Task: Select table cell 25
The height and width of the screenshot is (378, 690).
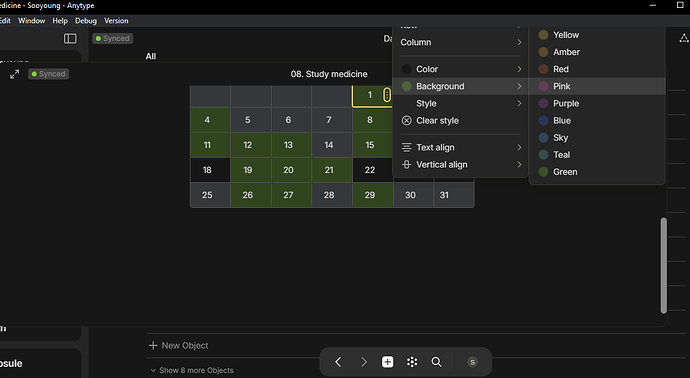Action: coord(210,195)
